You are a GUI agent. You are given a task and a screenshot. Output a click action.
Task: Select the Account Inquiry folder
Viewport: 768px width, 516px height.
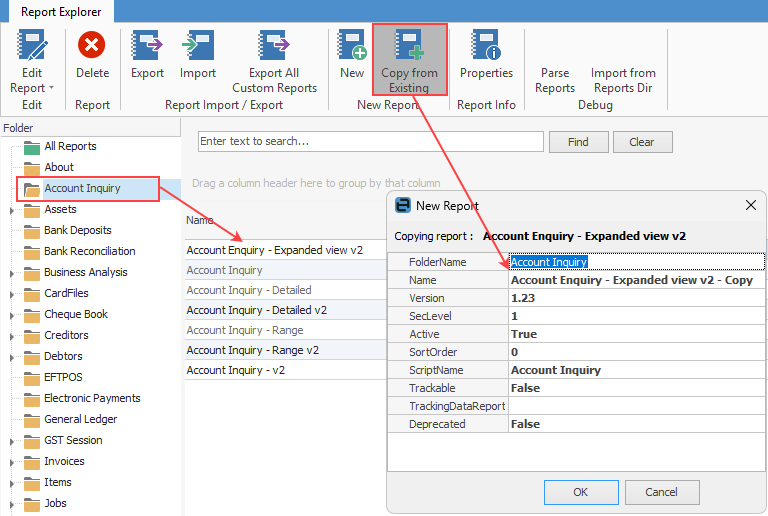click(x=82, y=188)
